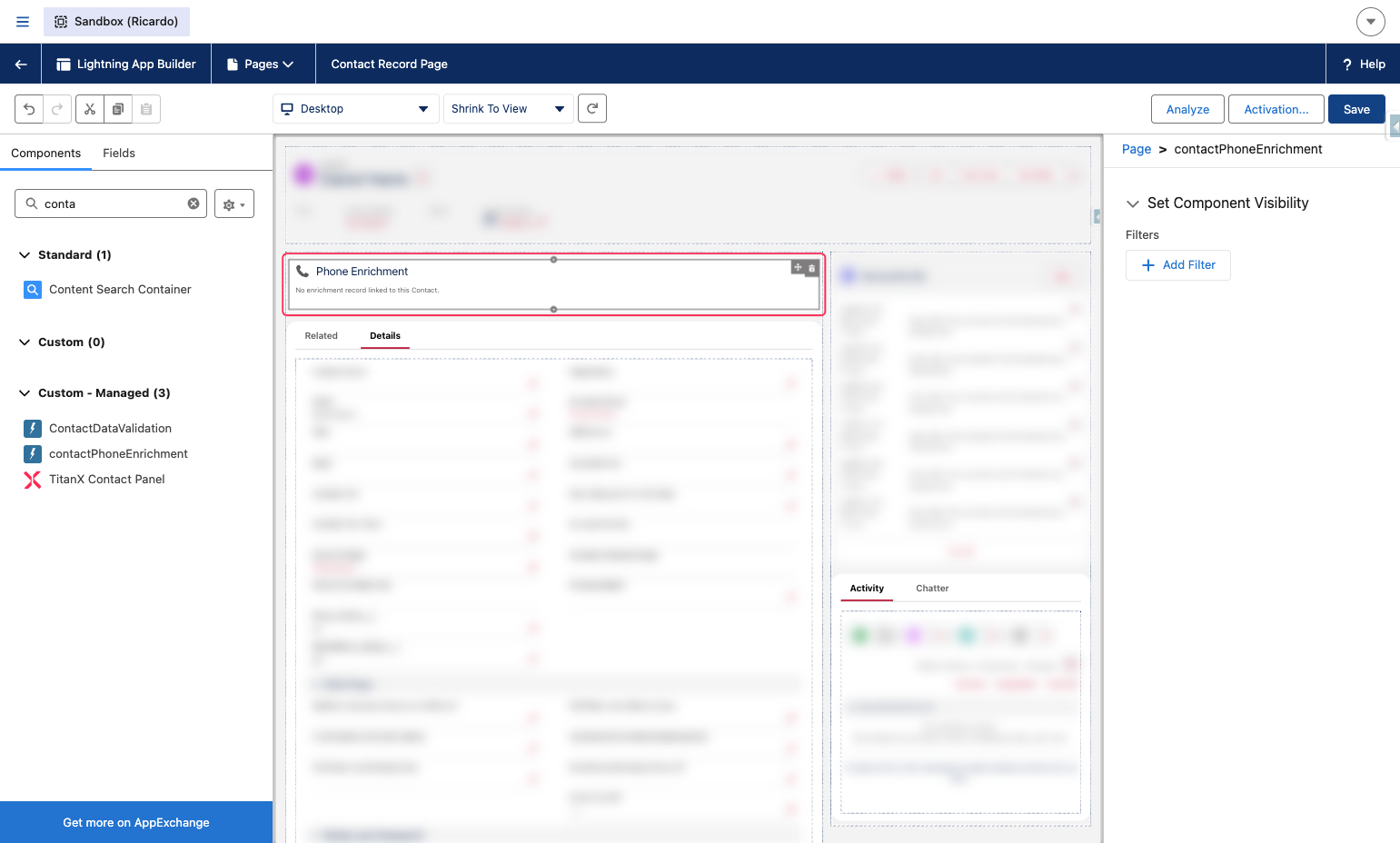Screen dimensions: 1400x843
Task: Click the back arrow in the builder header
Action: point(21,64)
